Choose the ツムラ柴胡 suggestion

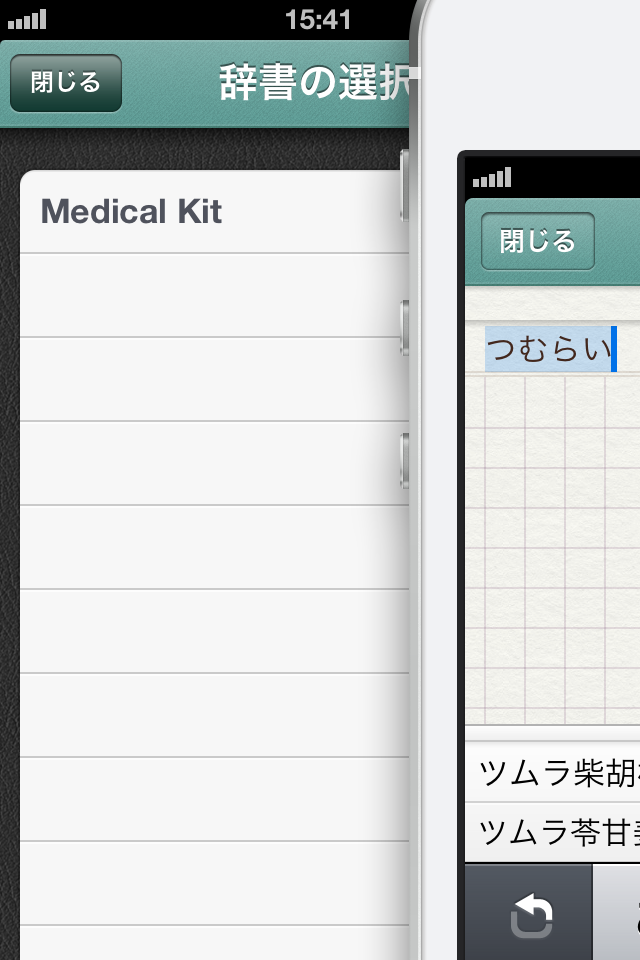(x=552, y=773)
